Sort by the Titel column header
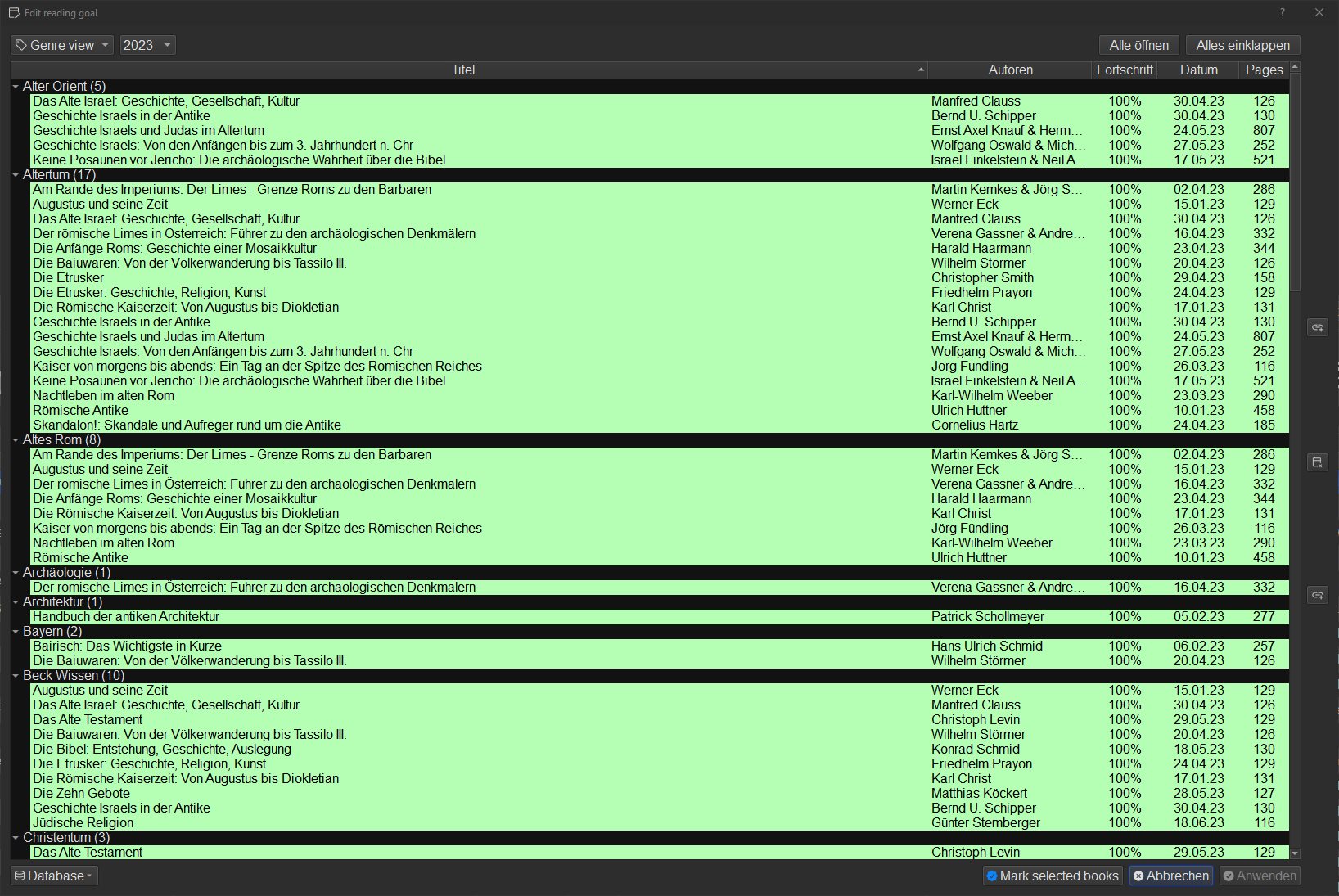This screenshot has width=1339, height=896. (469, 70)
